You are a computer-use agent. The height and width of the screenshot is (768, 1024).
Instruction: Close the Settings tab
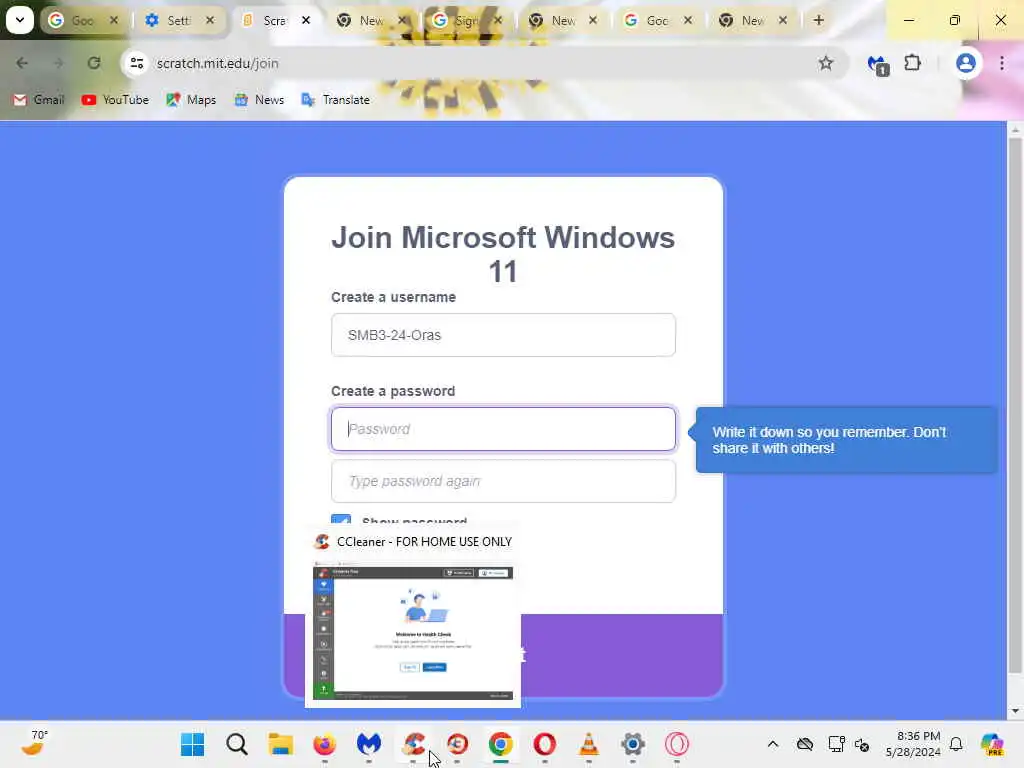[x=210, y=20]
